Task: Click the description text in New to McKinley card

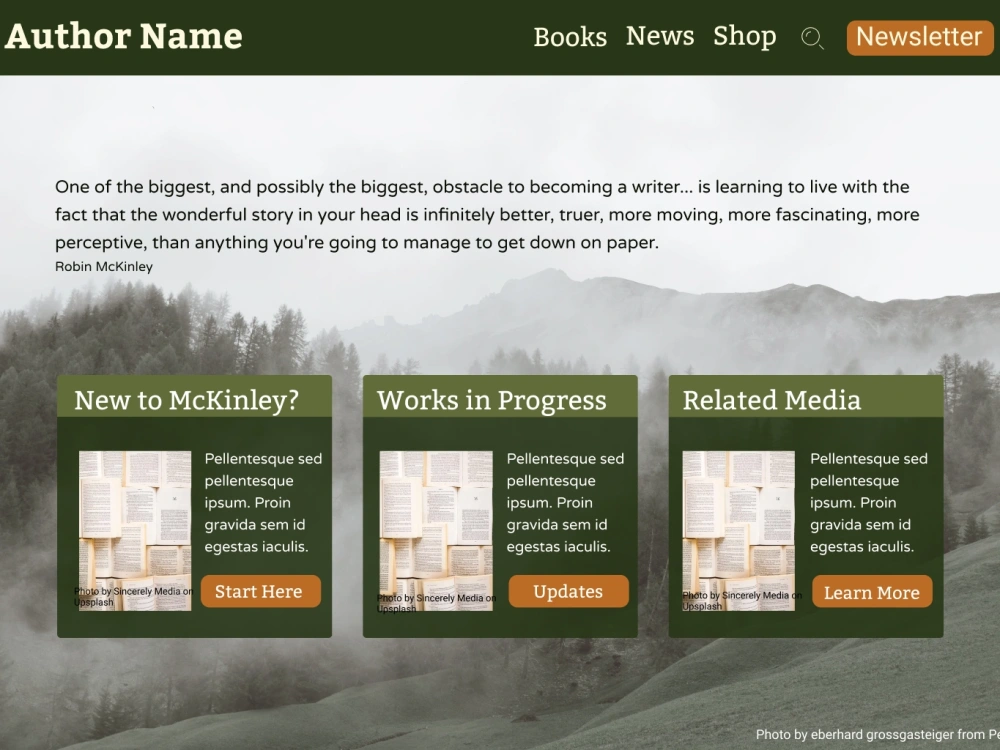Action: pos(263,503)
